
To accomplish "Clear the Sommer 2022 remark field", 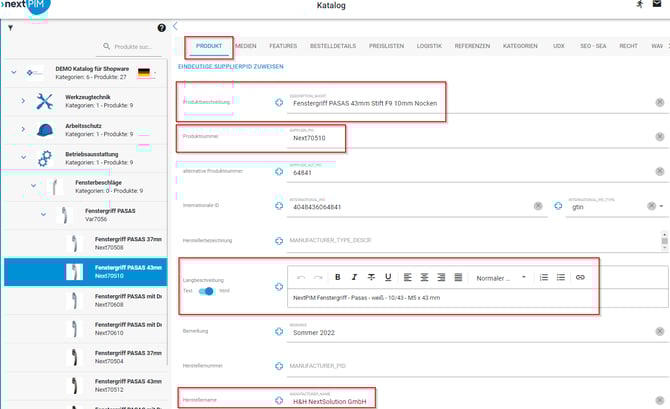I will (x=660, y=332).
